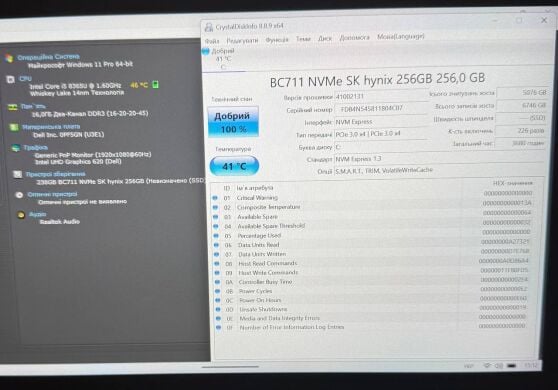The image size is (558, 390).
Task: Click the status dot for Host Write Commands
Action: click(217, 273)
